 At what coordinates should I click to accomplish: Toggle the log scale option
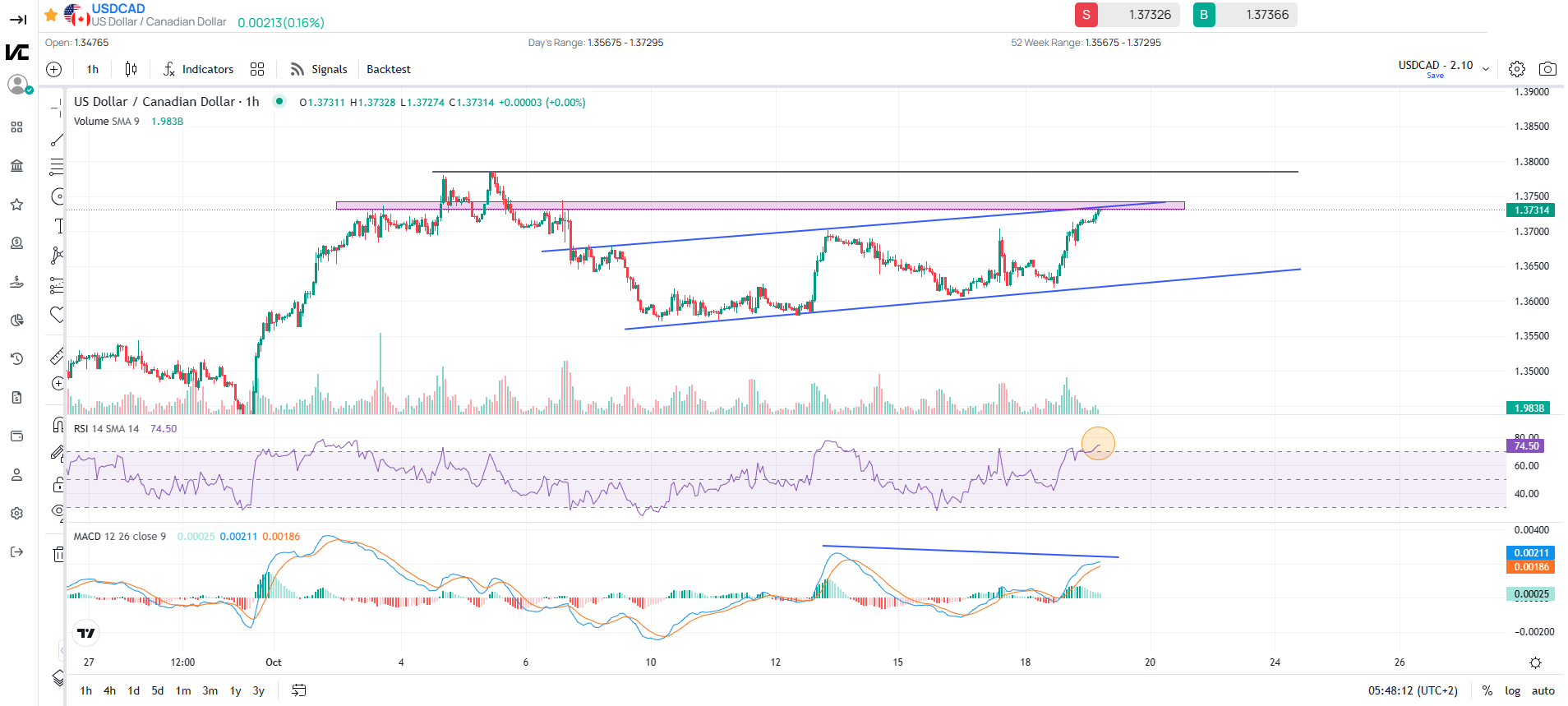point(1512,690)
